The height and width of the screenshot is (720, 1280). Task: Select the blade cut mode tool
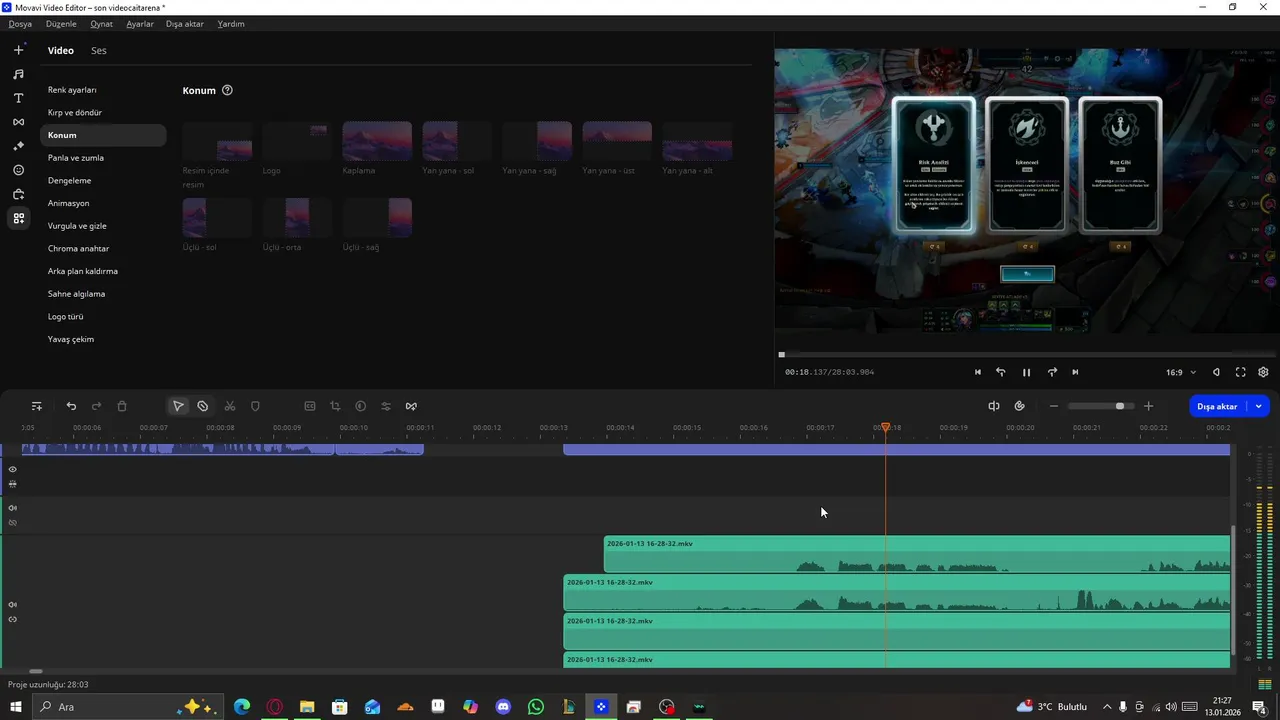(x=203, y=406)
